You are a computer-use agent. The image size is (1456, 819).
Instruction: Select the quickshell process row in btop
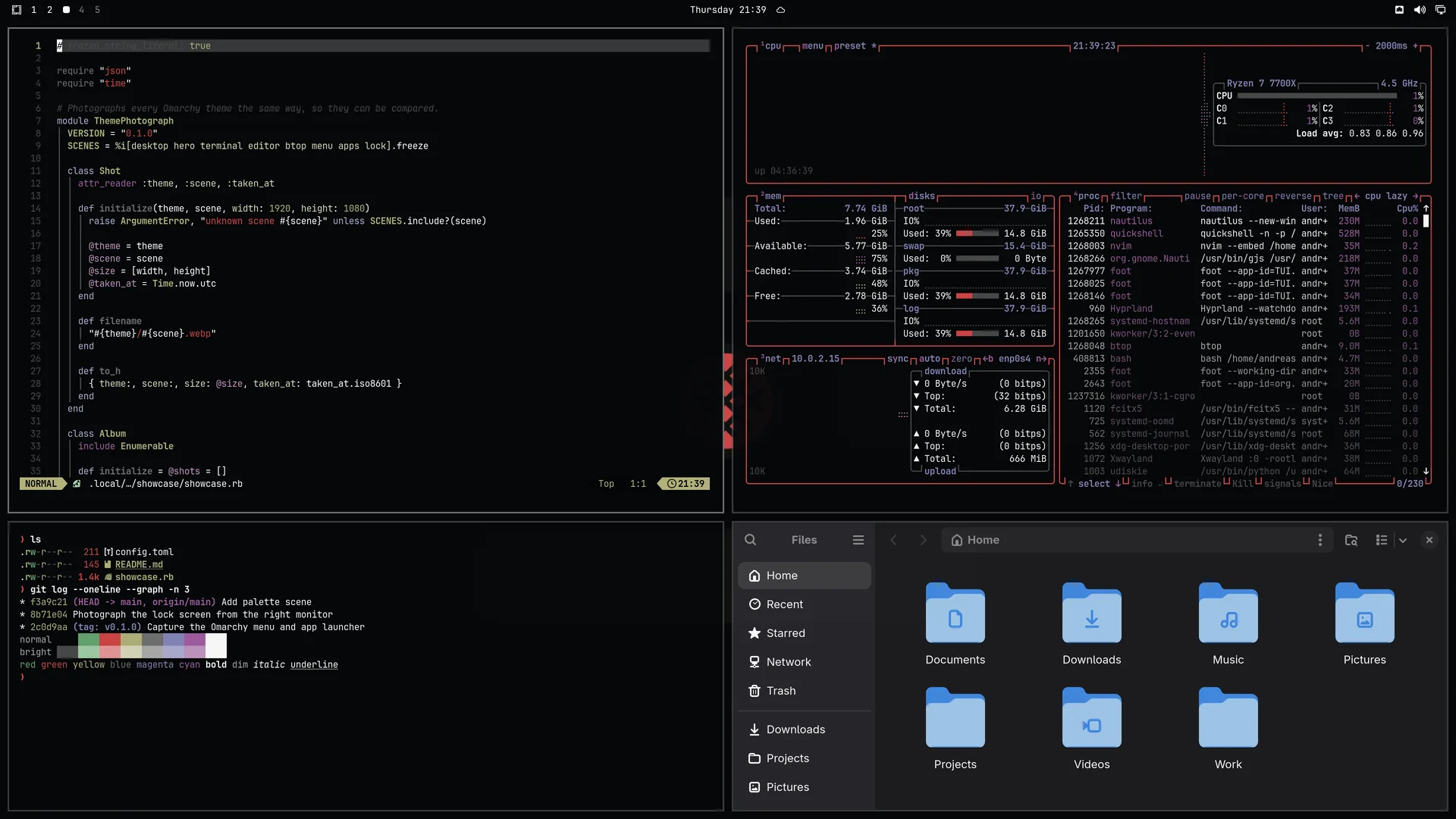[x=1242, y=234]
